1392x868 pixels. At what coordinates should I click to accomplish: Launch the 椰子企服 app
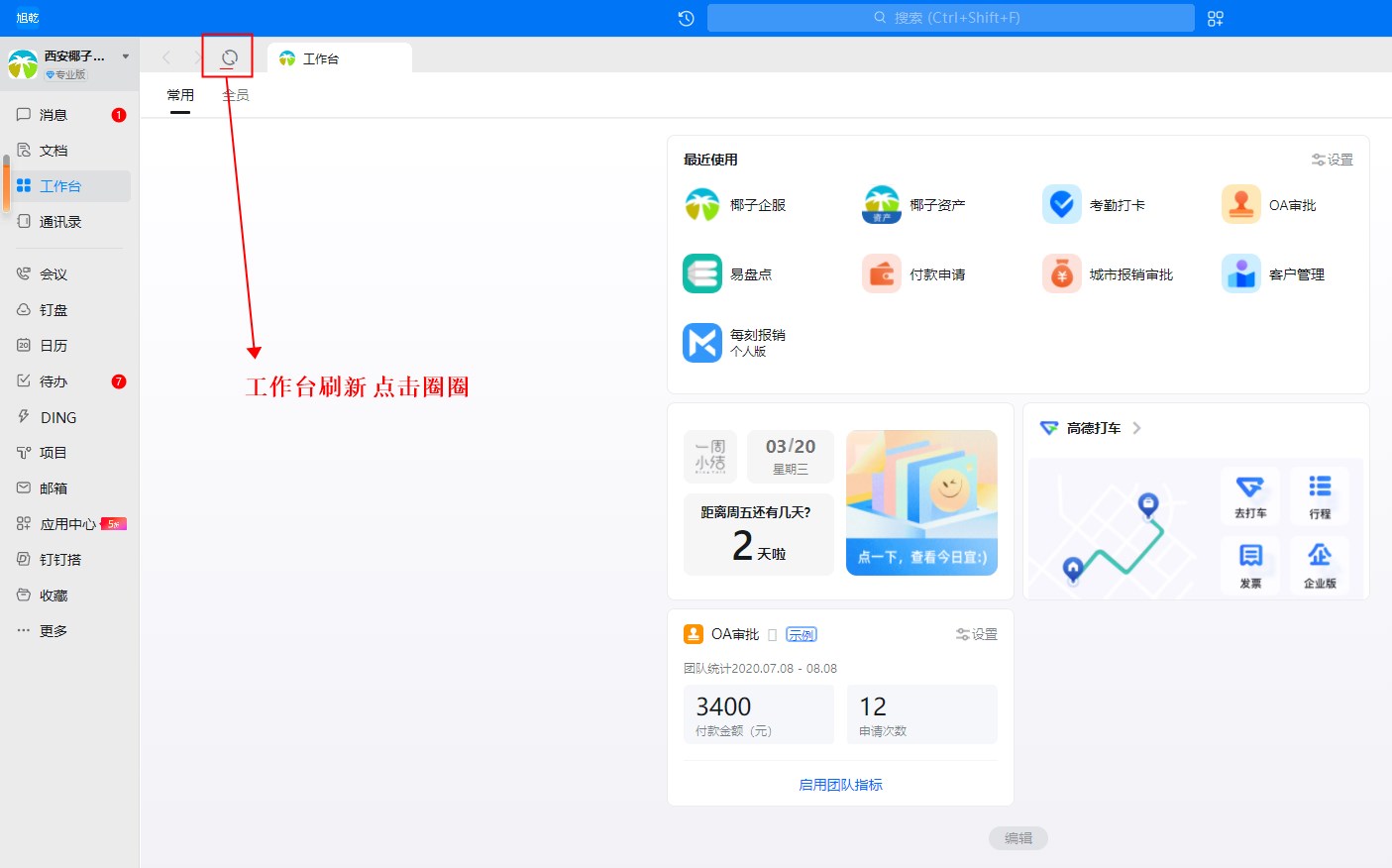pos(734,205)
